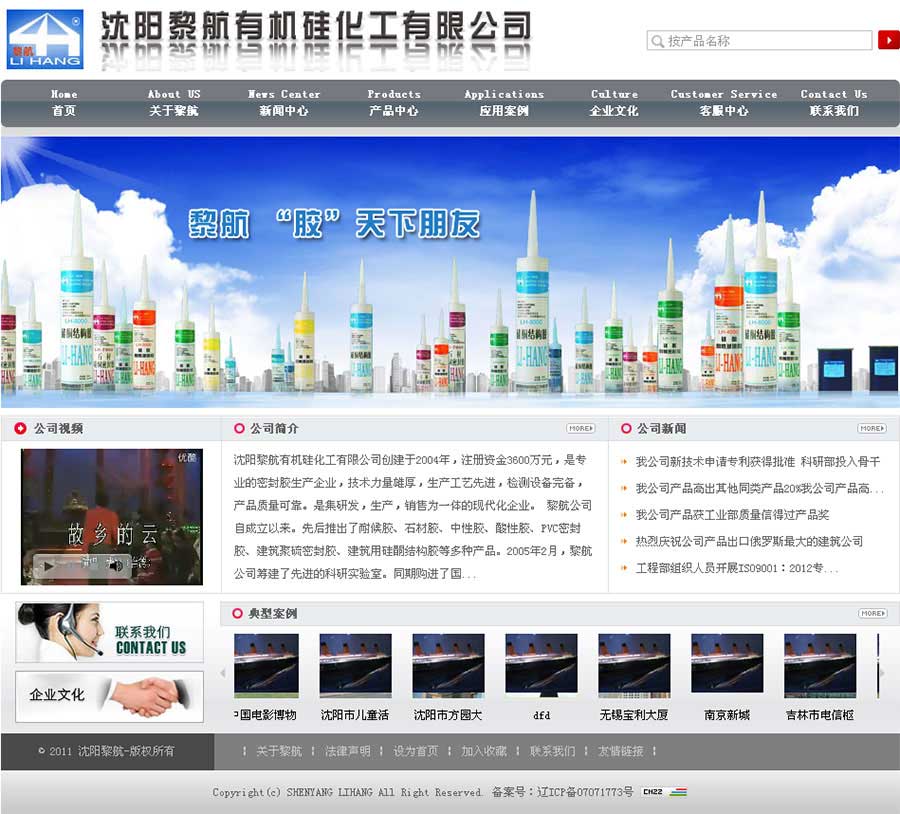The width and height of the screenshot is (900, 814).
Task: Open About US 关于黎航 in the top navigation
Action: pyautogui.click(x=174, y=103)
